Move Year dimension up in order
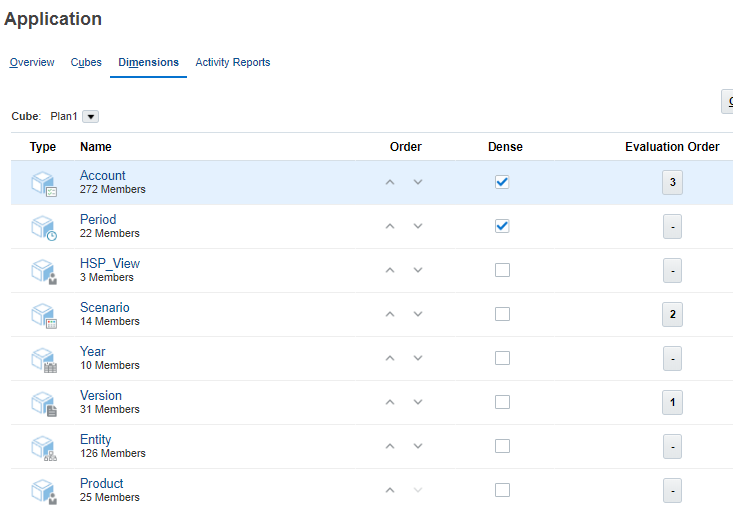The height and width of the screenshot is (511, 733). (390, 358)
